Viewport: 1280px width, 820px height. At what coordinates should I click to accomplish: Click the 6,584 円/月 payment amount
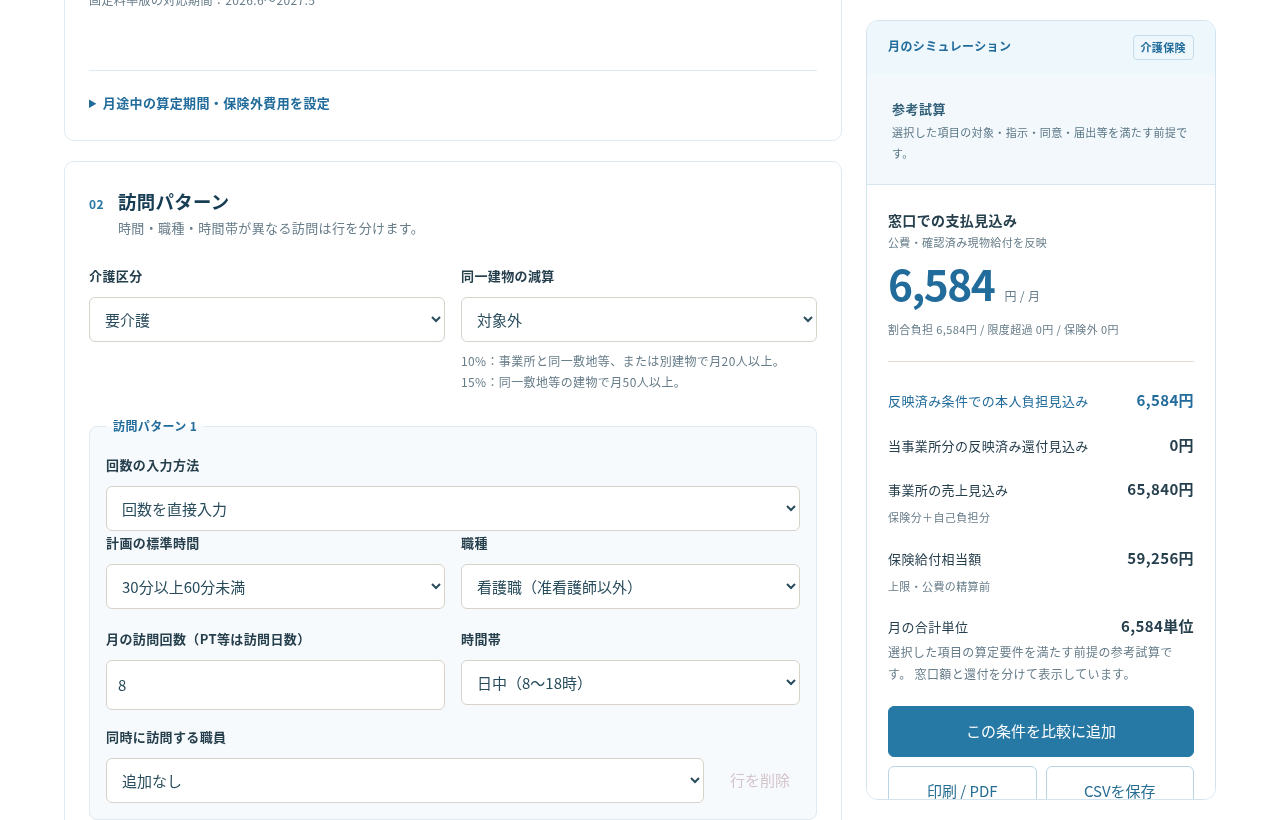[964, 285]
